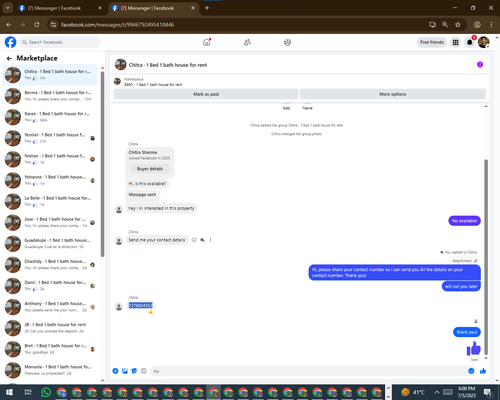Image resolution: width=500 pixels, height=400 pixels.
Task: Choose a sticker from the composer
Action: point(134,371)
